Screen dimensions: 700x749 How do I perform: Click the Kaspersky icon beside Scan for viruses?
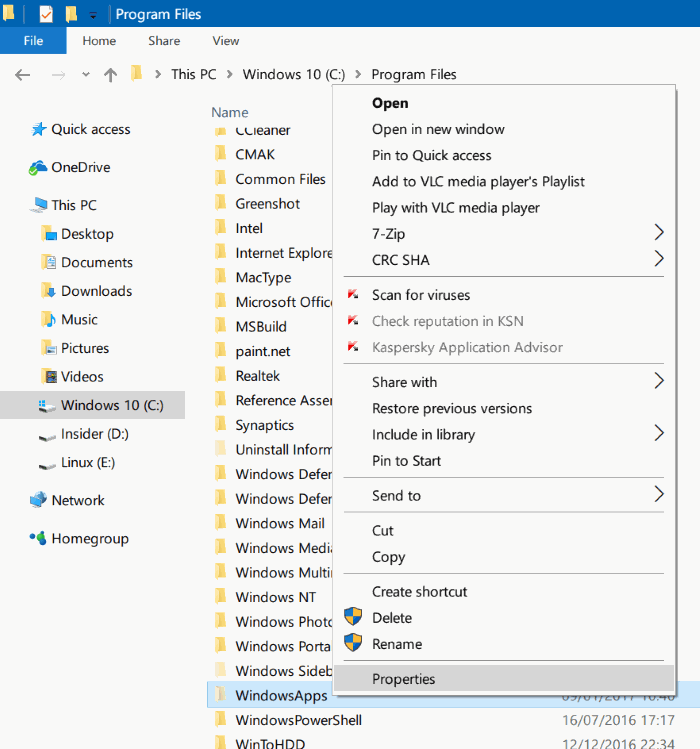[353, 294]
